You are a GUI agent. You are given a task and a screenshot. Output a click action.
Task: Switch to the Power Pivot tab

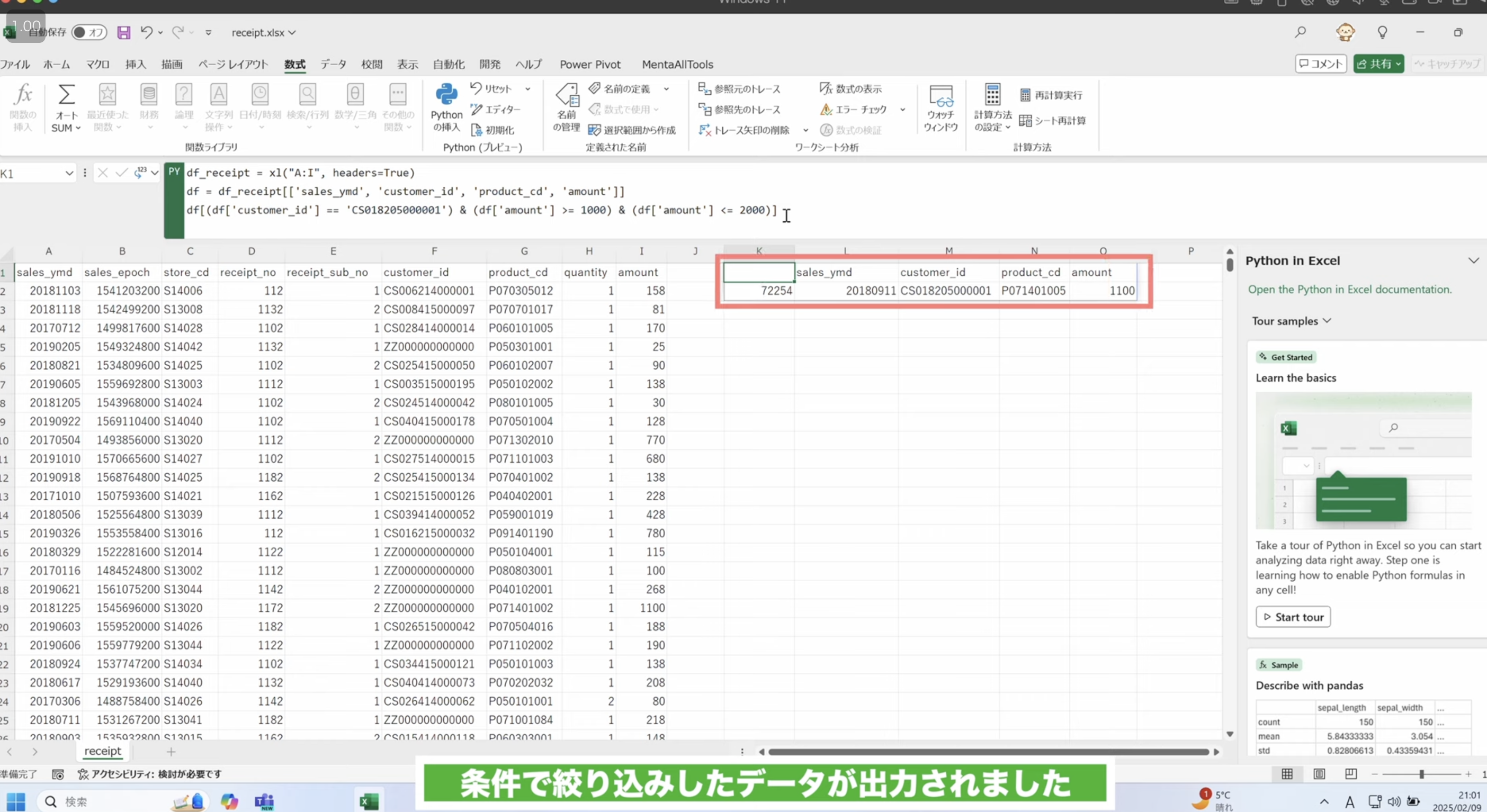[x=590, y=64]
